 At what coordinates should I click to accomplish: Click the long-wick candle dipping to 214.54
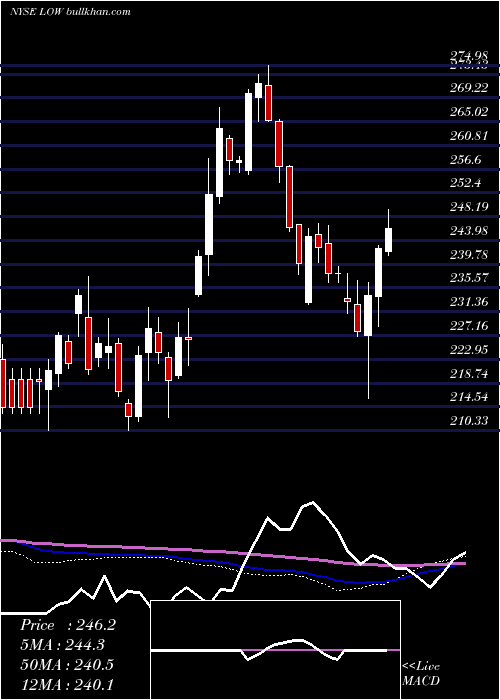[368, 340]
